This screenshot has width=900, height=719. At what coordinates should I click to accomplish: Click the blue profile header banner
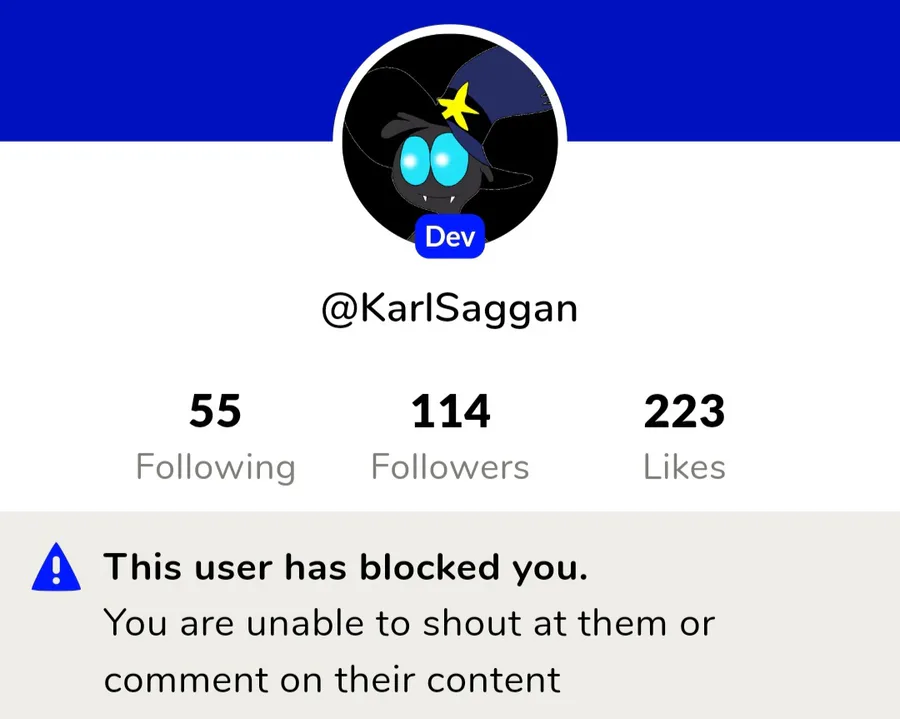[450, 70]
